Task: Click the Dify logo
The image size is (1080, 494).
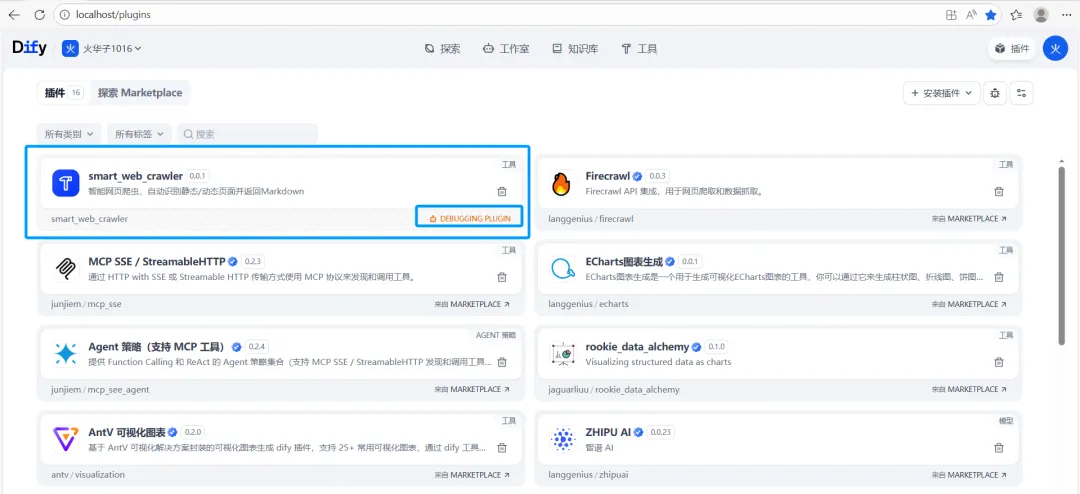Action: point(30,48)
